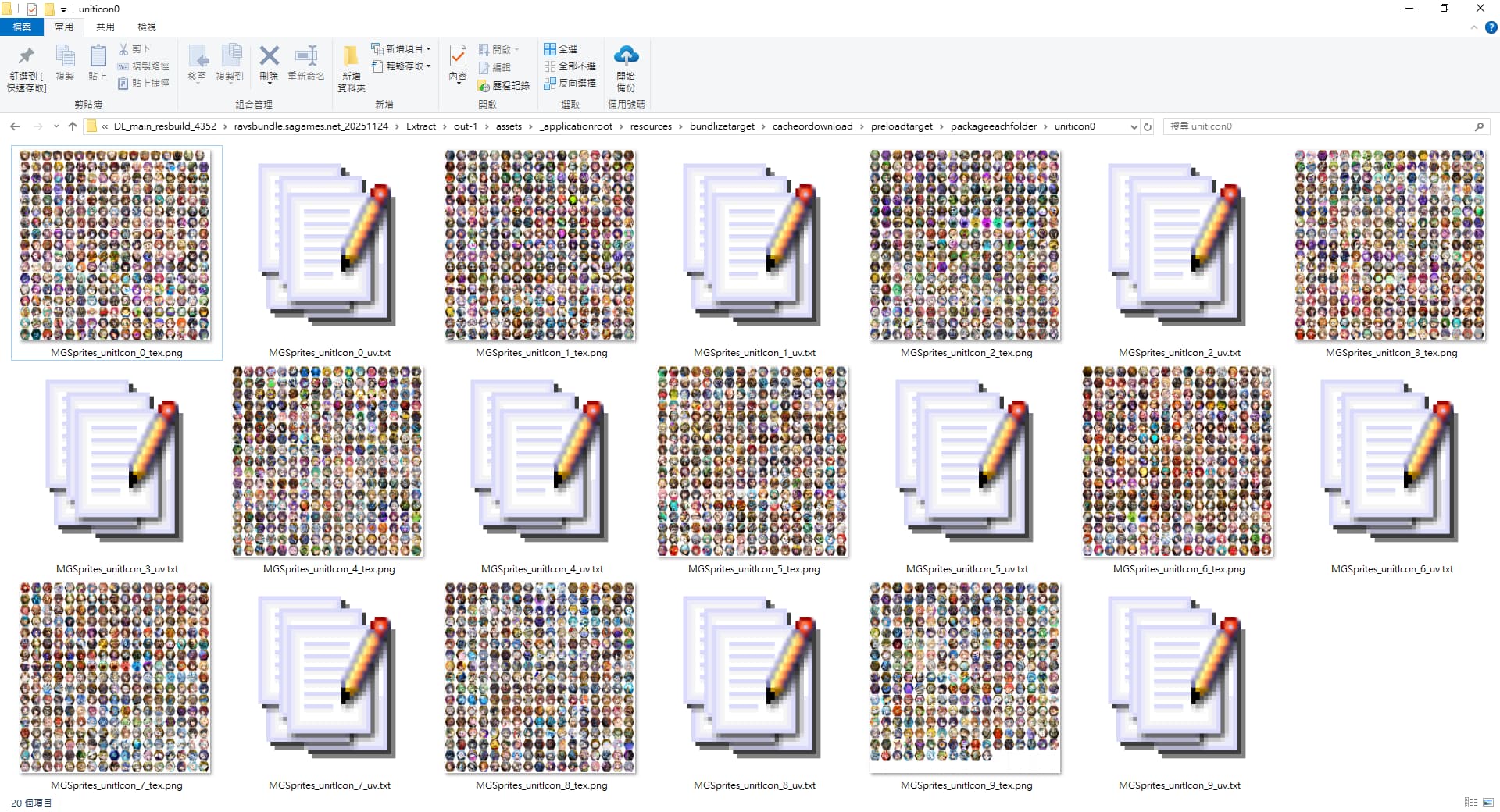Screen dimensions: 1500x812
Task: Click Select All (全選) in ribbon
Action: tap(561, 48)
